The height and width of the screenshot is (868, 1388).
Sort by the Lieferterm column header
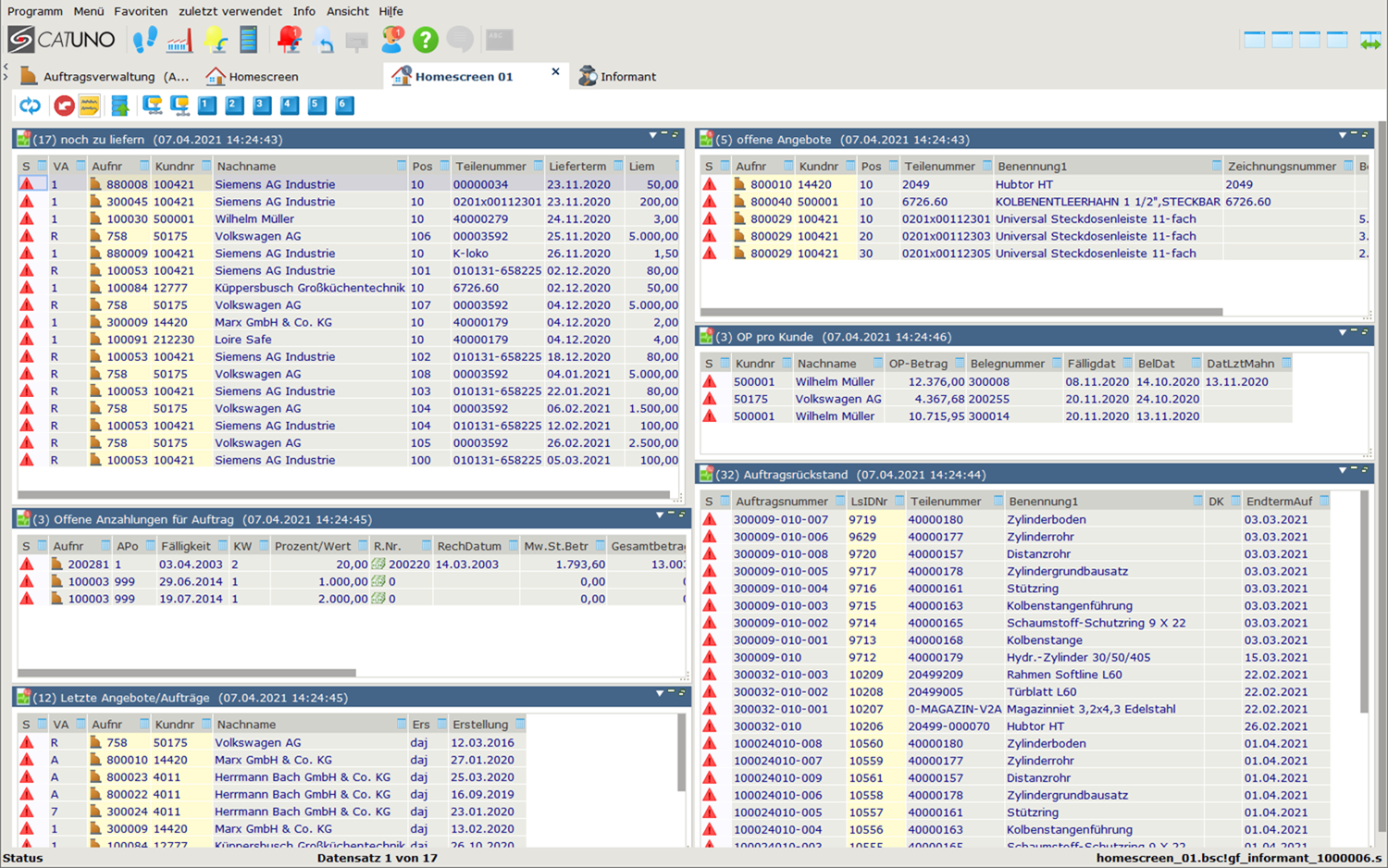point(577,167)
